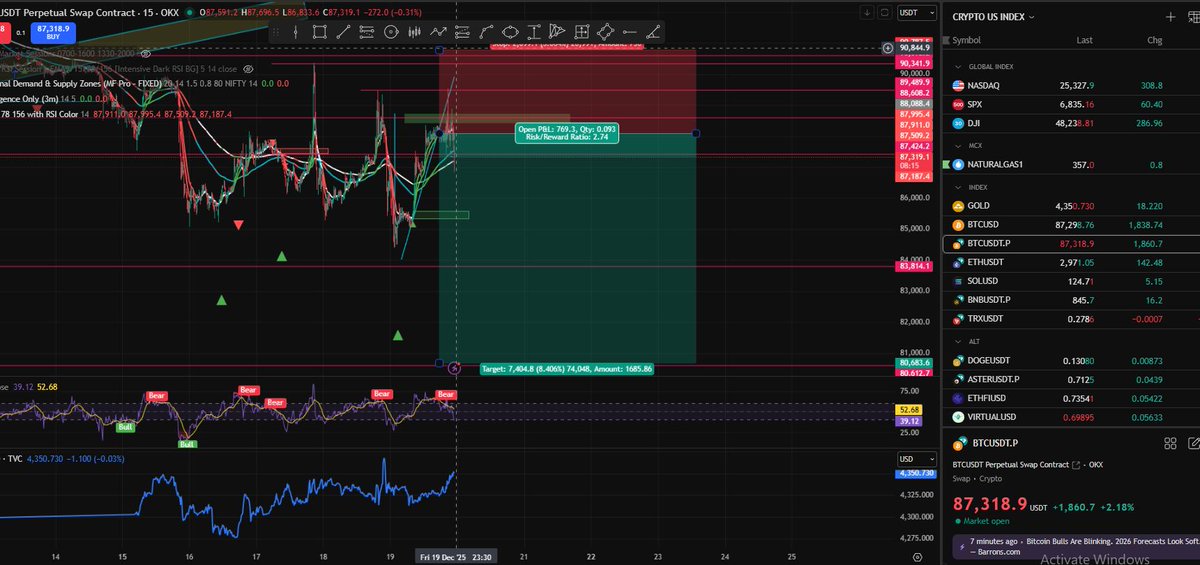The width and height of the screenshot is (1200, 565).
Task: Pick the rotated rectangle drawing tool
Action: pos(605,31)
